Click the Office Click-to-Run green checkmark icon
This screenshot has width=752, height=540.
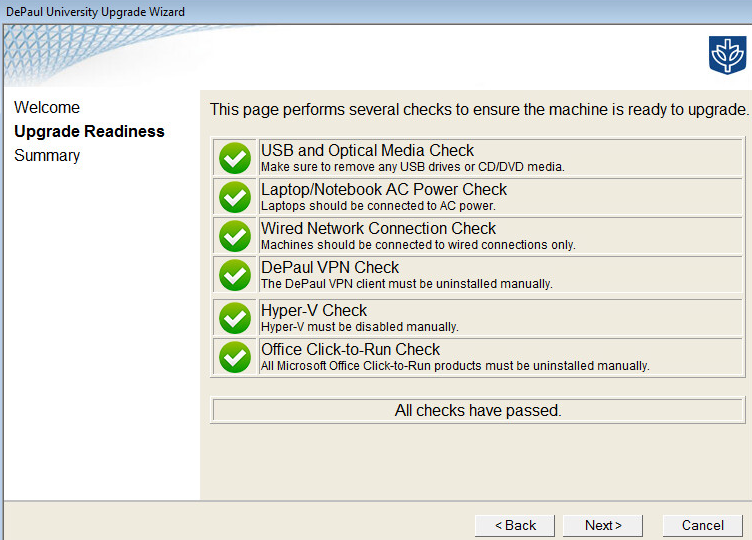pos(235,357)
